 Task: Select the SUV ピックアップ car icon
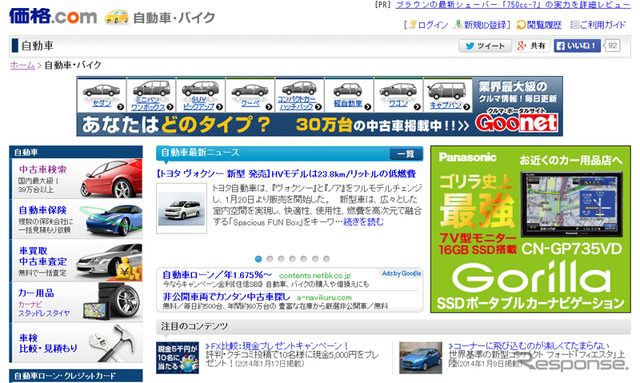pyautogui.click(x=200, y=95)
